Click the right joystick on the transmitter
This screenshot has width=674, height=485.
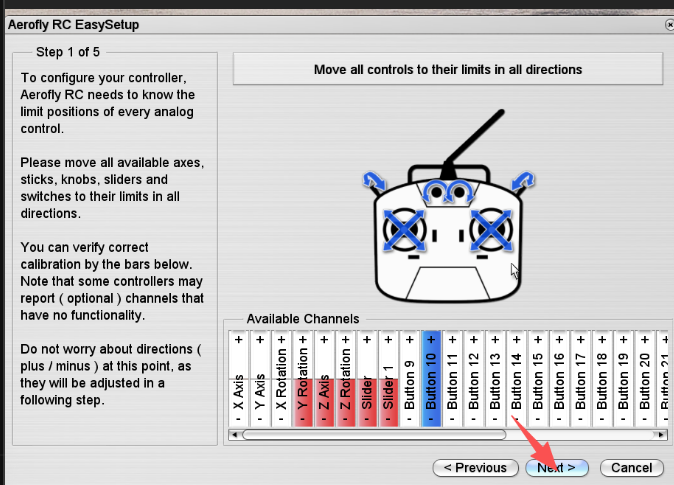[492, 232]
